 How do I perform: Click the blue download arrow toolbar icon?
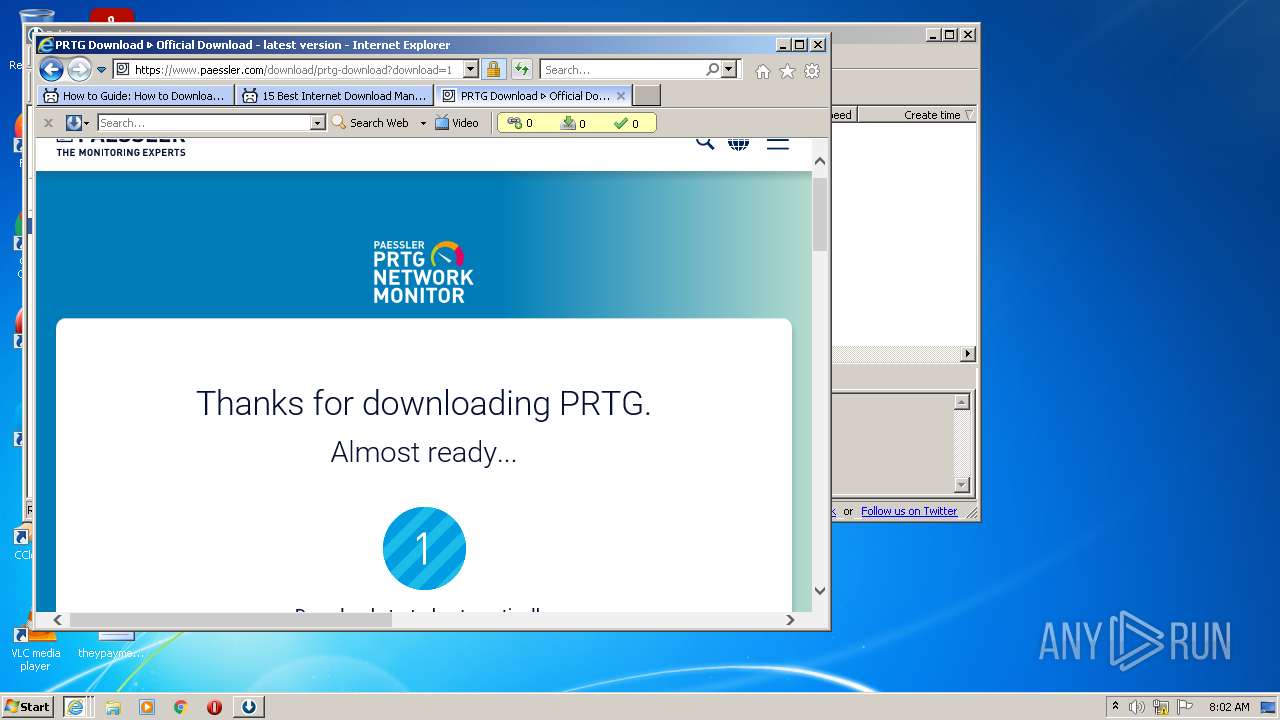click(x=73, y=123)
